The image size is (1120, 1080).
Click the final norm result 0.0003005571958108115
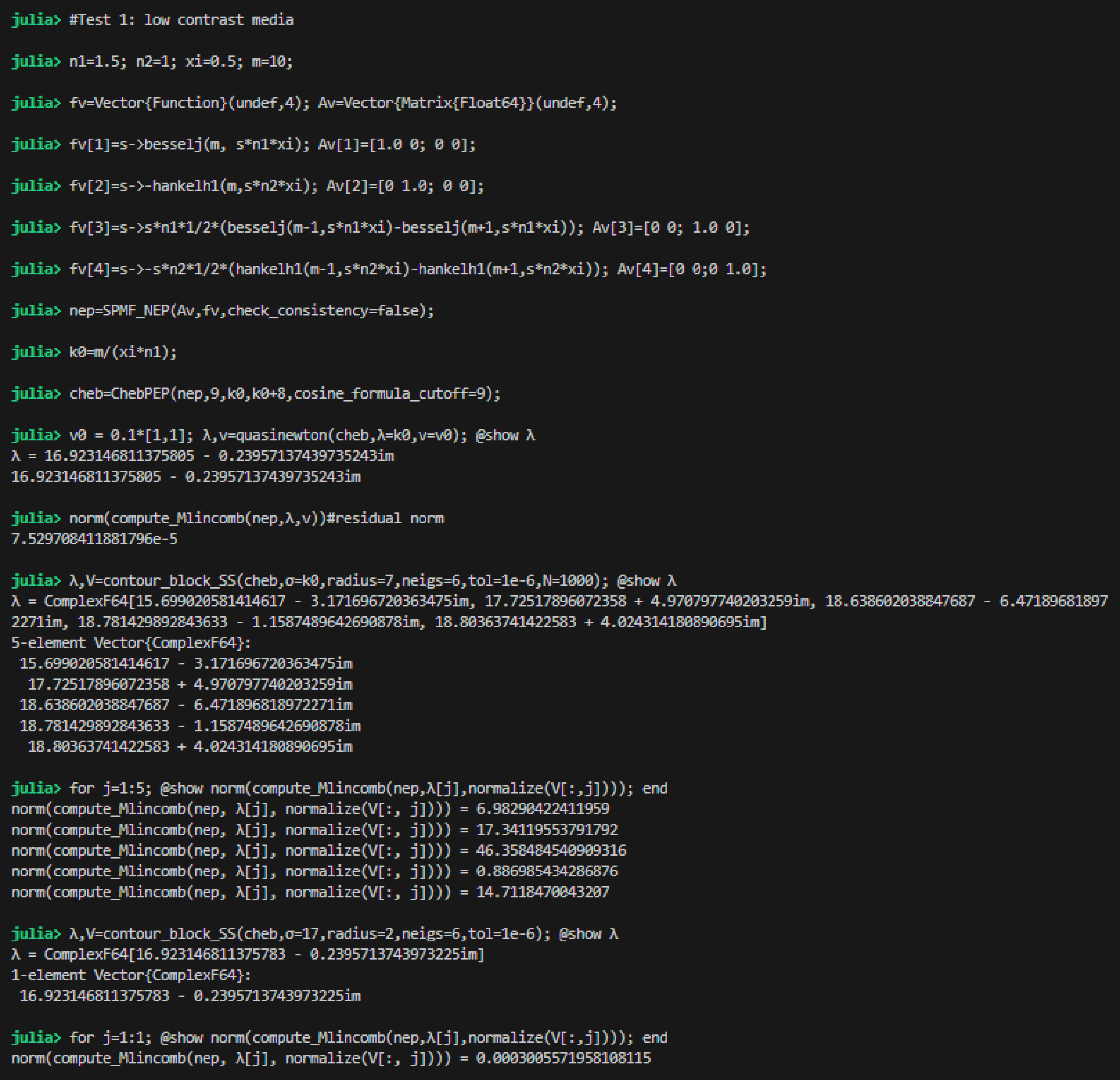coord(563,1058)
